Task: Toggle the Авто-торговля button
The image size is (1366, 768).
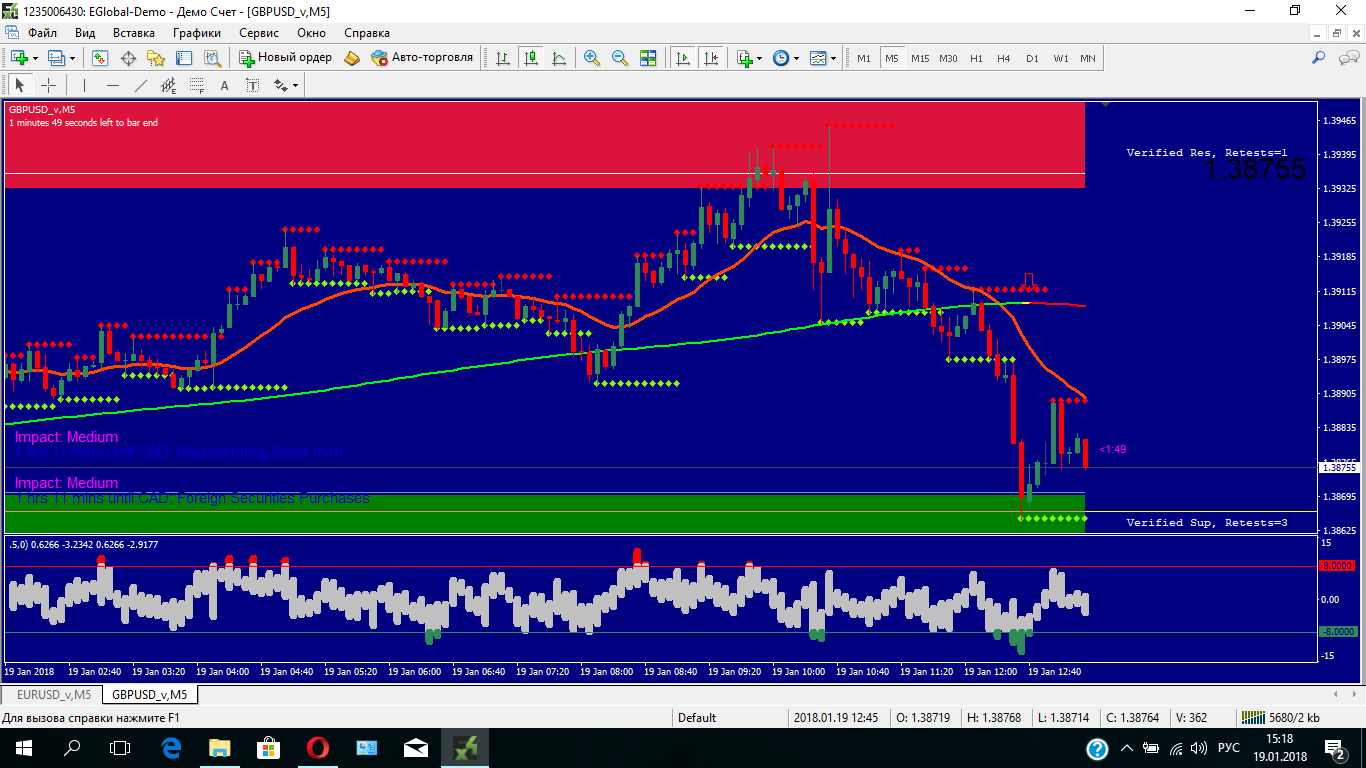Action: [x=422, y=58]
